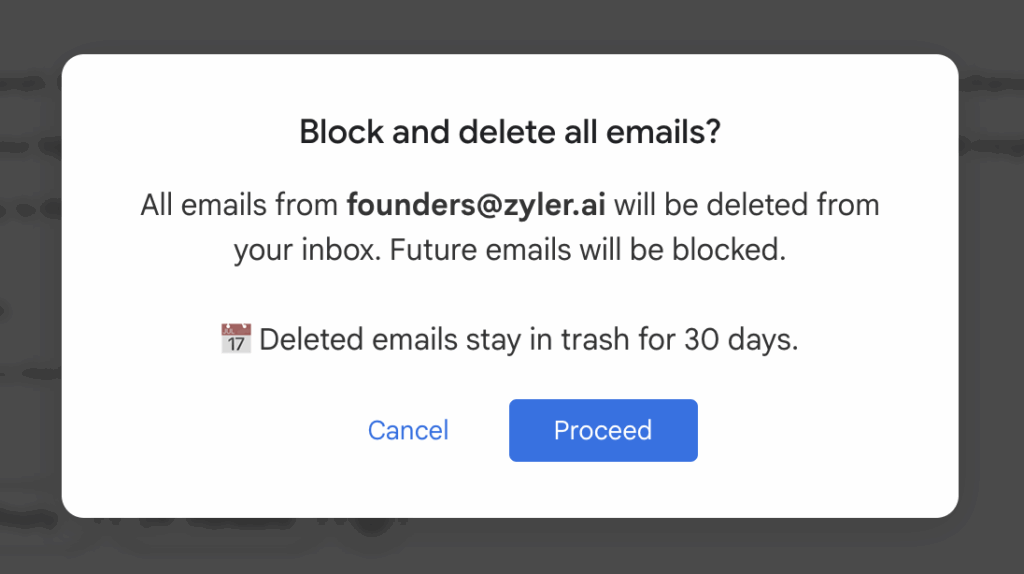Click the '30 days' text
Screen dimensions: 1024x574
click(x=741, y=340)
